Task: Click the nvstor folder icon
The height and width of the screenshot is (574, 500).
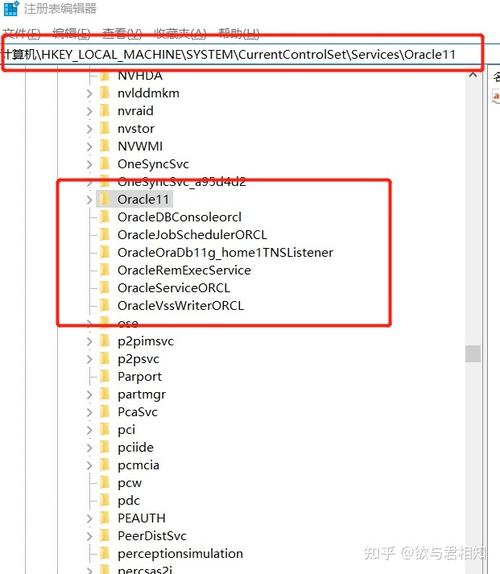Action: tap(105, 128)
